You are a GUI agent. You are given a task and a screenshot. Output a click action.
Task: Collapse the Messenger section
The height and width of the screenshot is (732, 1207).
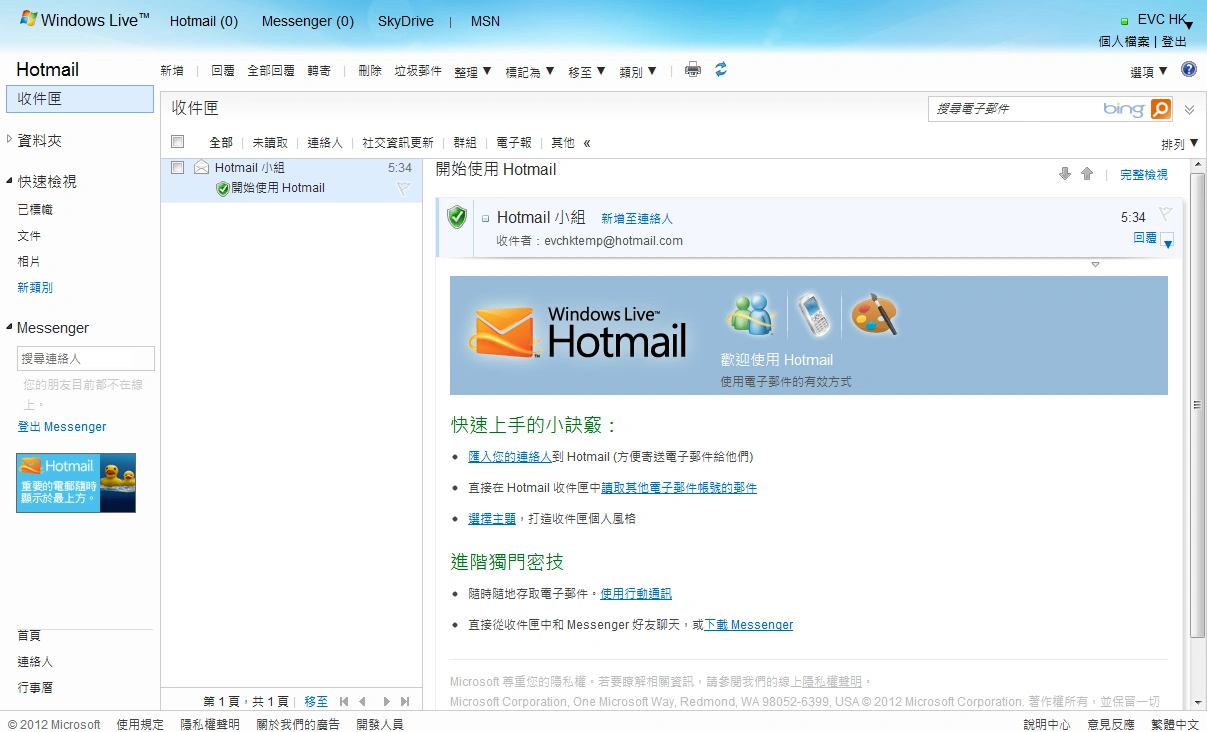click(10, 327)
